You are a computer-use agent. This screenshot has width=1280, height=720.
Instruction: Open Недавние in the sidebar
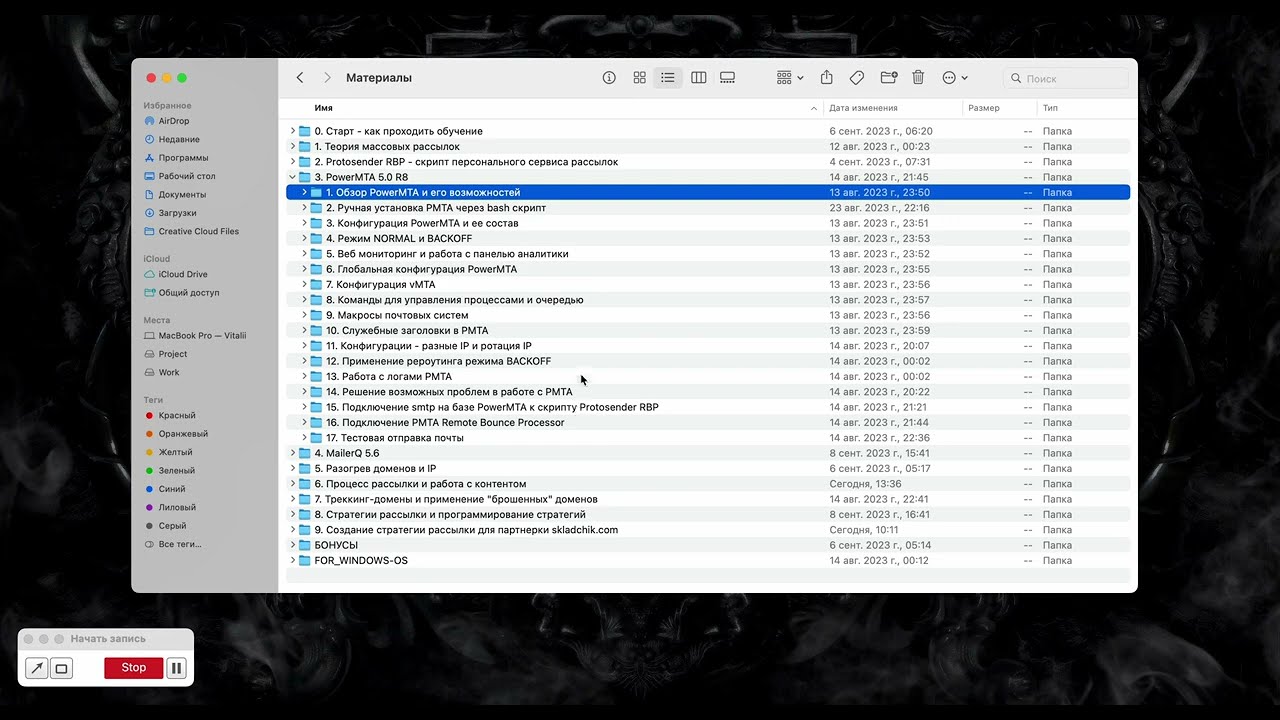tap(179, 140)
